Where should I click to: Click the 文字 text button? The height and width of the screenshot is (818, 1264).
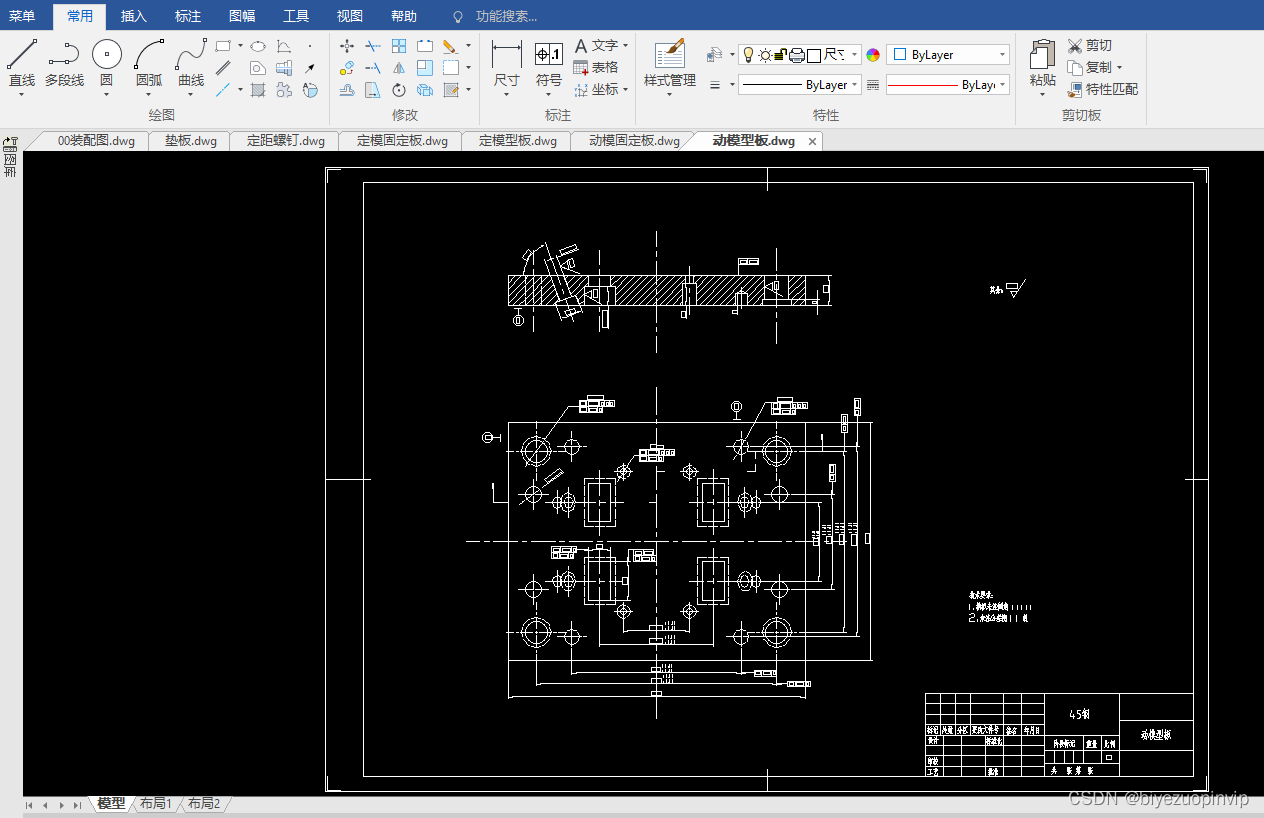[x=596, y=45]
